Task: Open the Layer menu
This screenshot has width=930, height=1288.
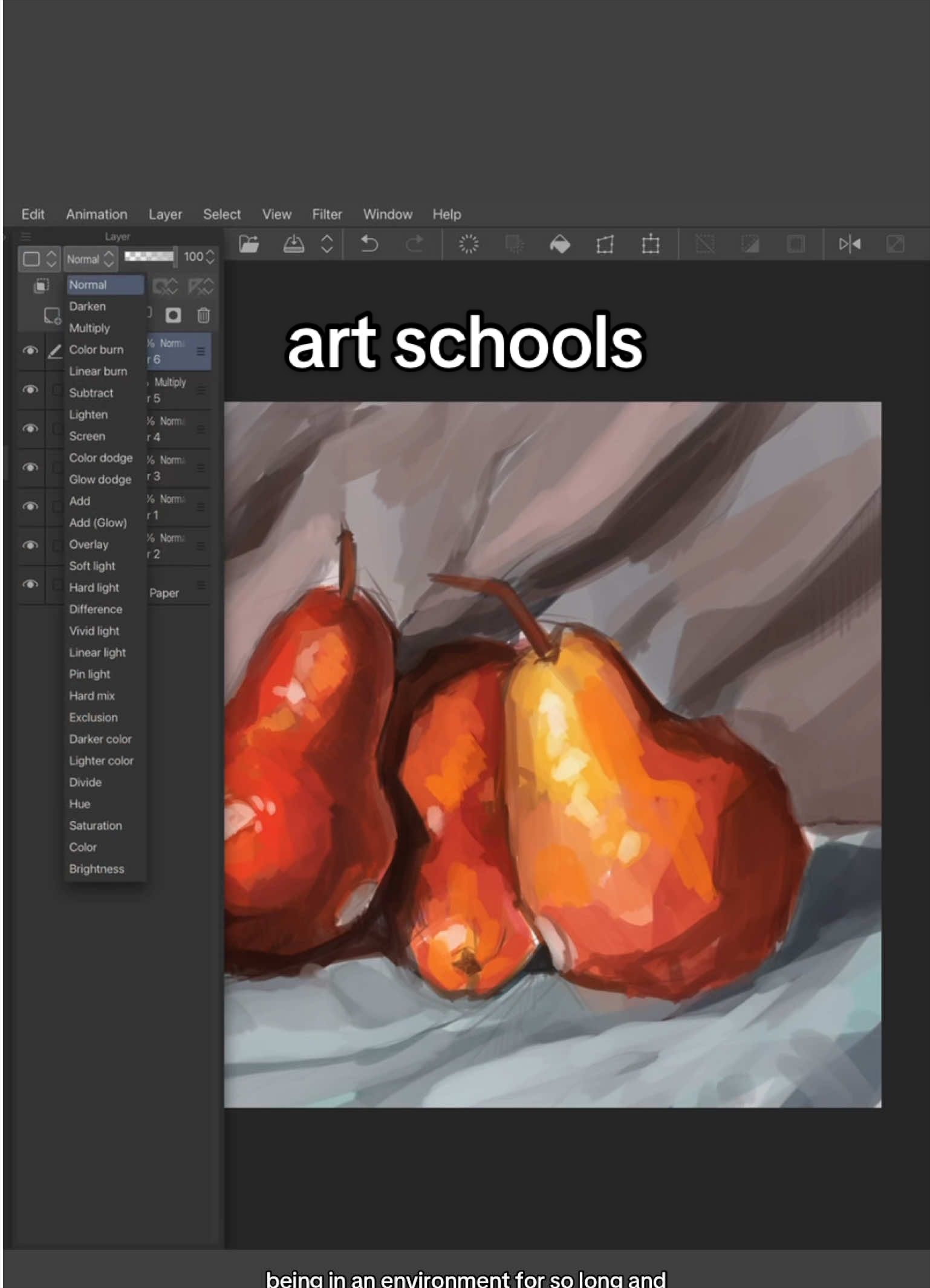Action: pos(166,214)
